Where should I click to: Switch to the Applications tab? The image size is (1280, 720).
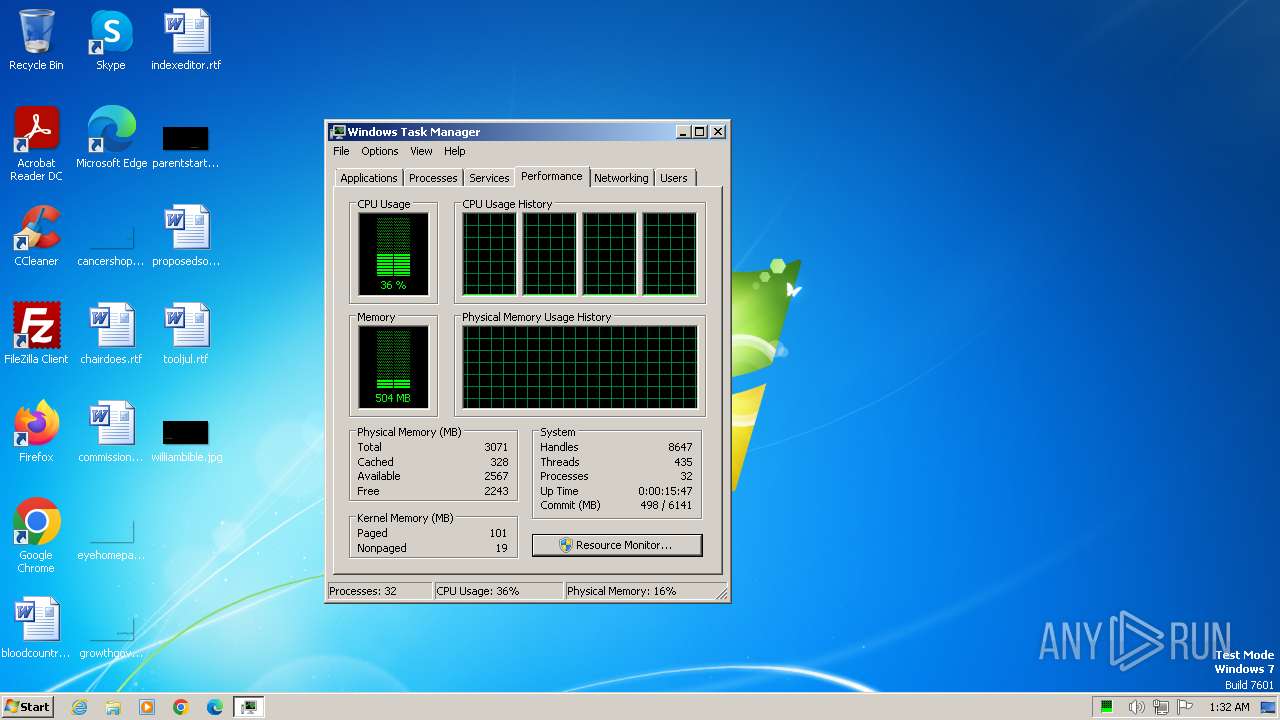tap(369, 178)
